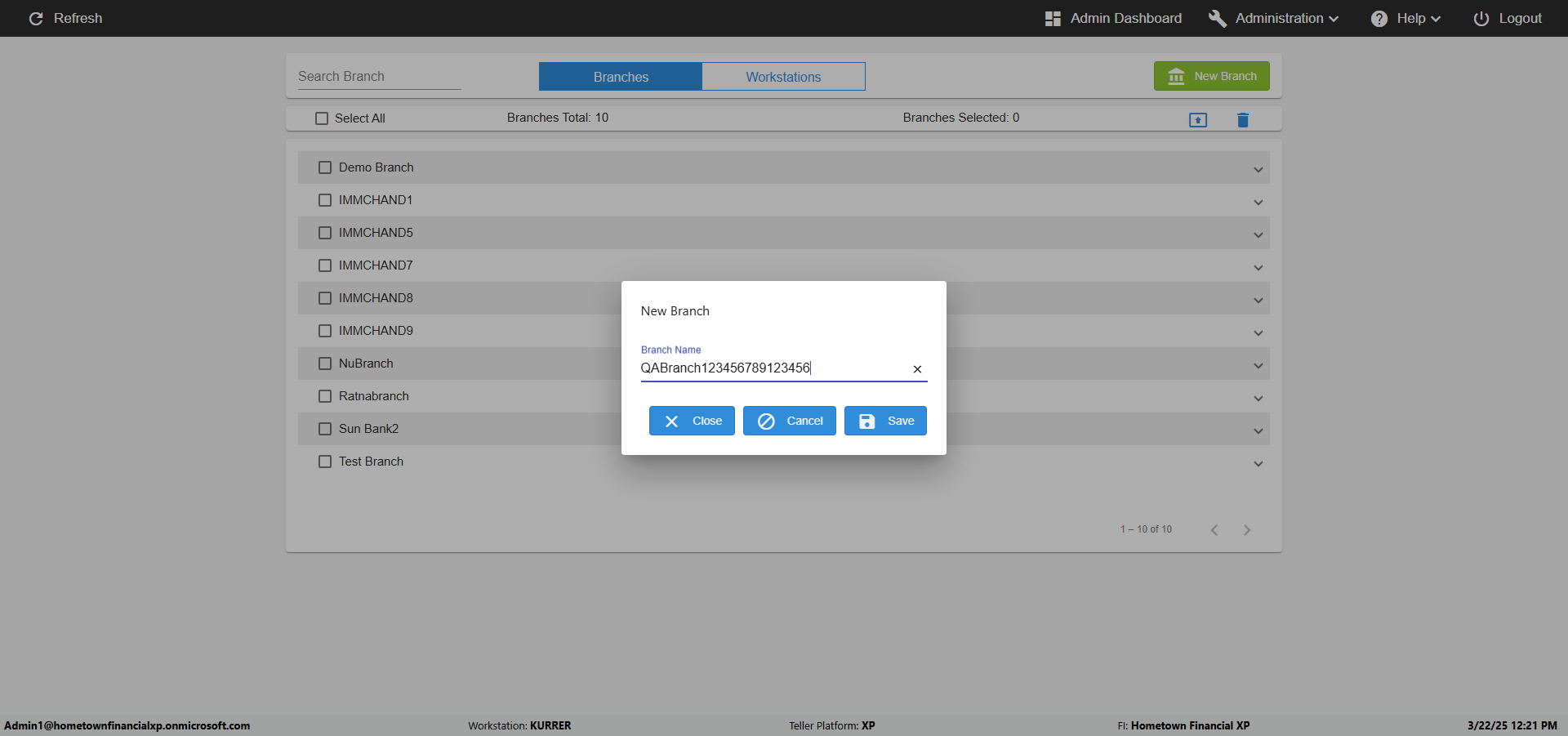Click the delete trash icon
The width and height of the screenshot is (1568, 736).
(1243, 120)
